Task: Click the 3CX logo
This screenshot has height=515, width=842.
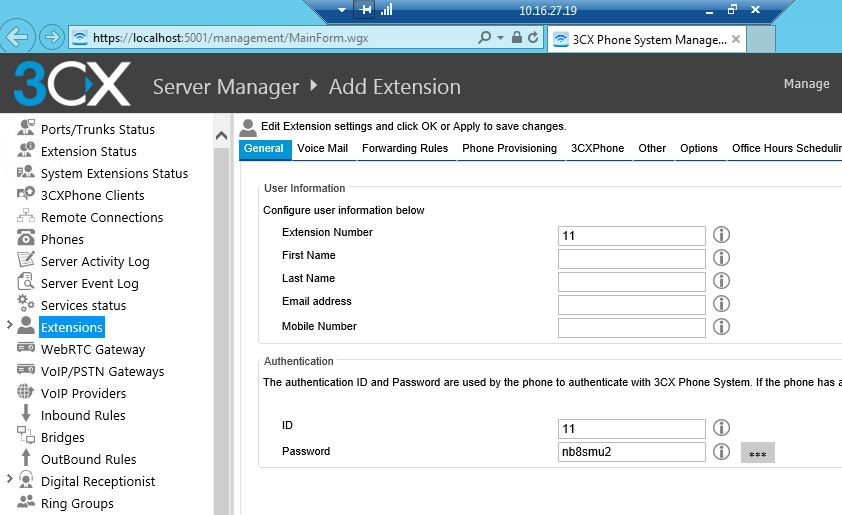Action: coord(72,84)
